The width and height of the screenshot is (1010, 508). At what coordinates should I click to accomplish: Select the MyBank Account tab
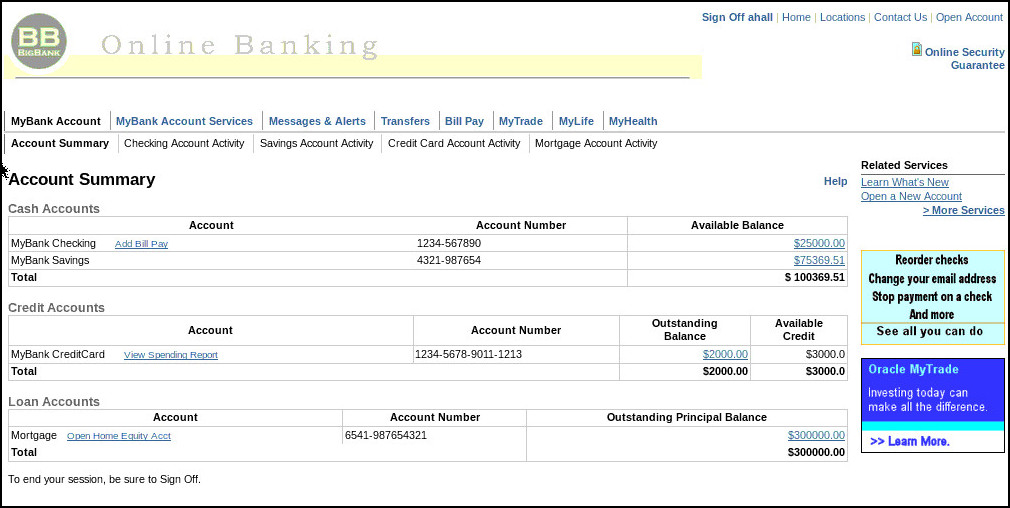56,121
